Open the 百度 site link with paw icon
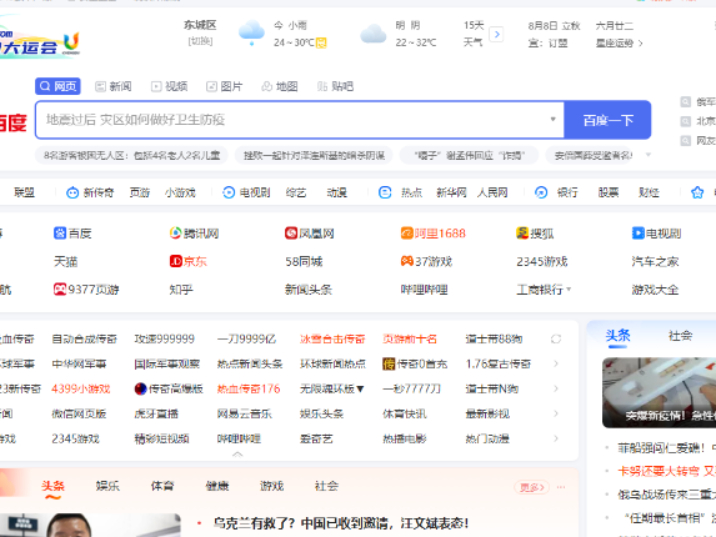The image size is (716, 537). click(x=73, y=233)
